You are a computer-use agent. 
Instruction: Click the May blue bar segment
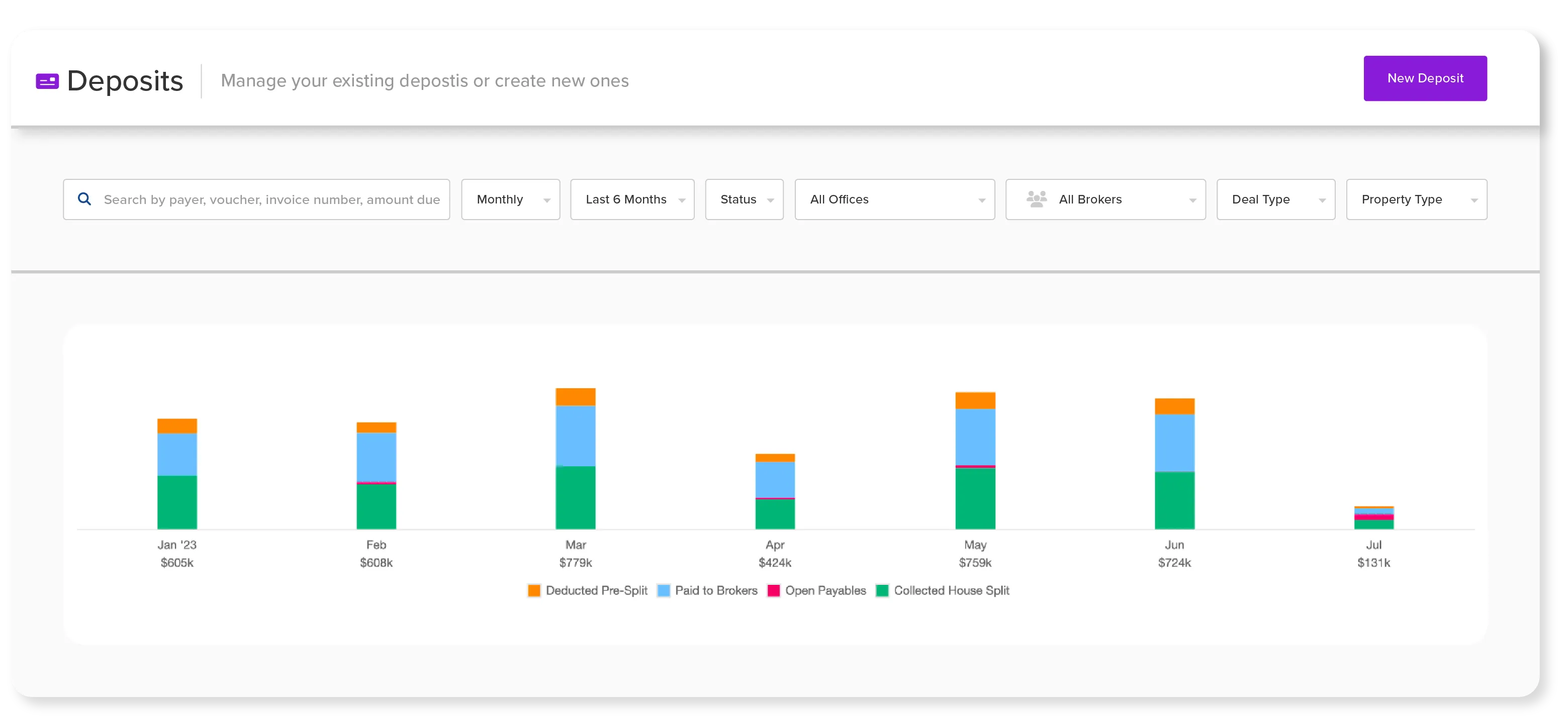click(x=975, y=437)
